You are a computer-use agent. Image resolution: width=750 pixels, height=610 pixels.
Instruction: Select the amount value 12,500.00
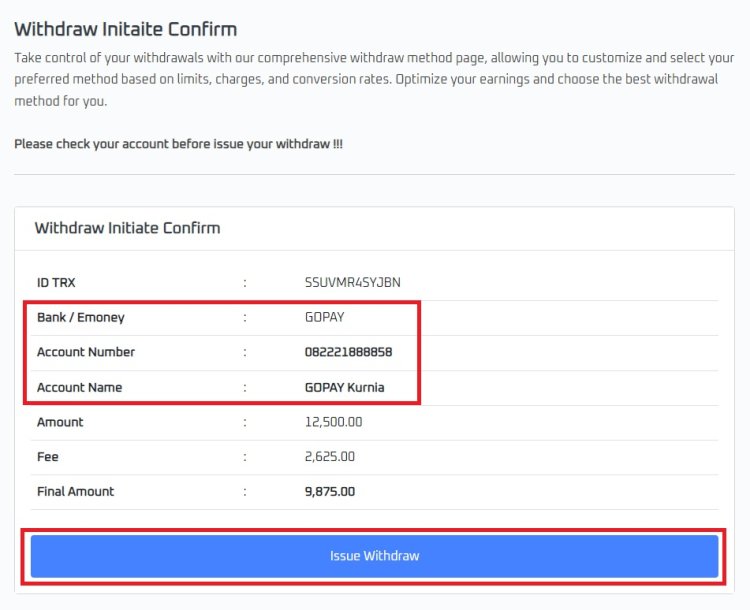333,422
